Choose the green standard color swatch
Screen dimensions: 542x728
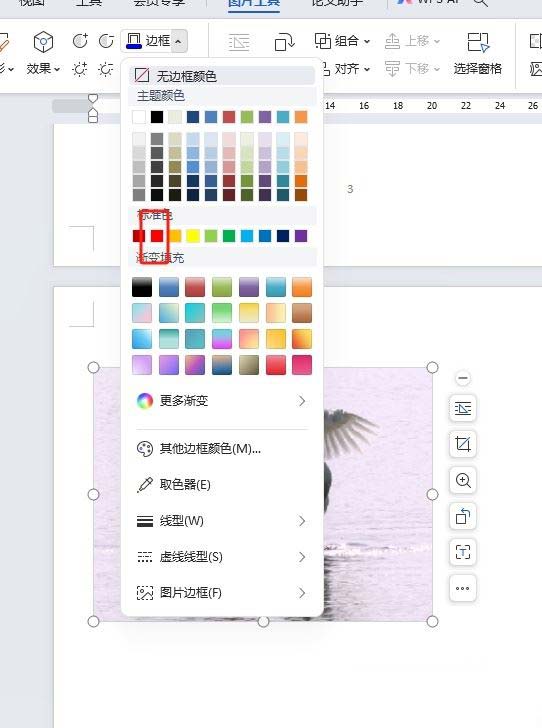[x=229, y=236]
